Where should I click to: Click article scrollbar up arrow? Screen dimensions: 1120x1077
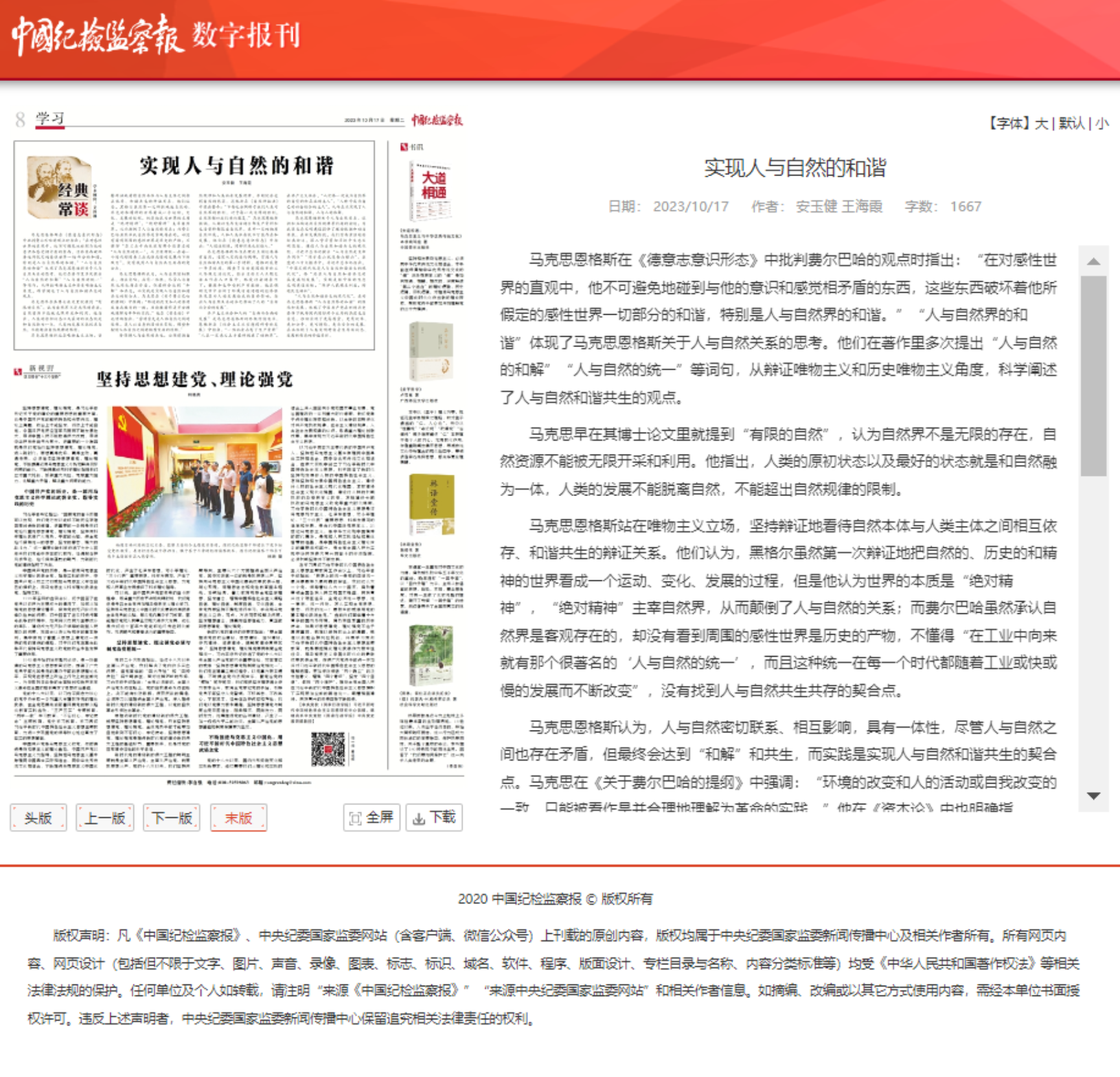tap(1093, 261)
